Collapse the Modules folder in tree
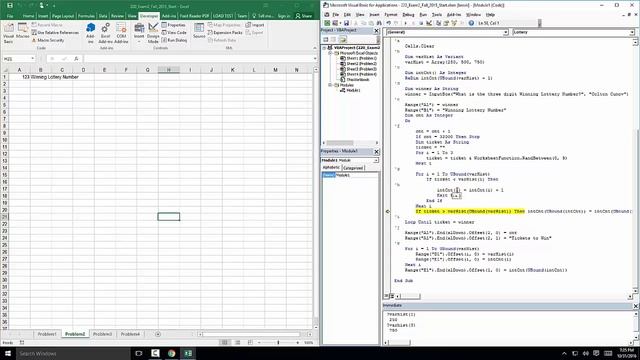The image size is (640, 360). pos(331,85)
